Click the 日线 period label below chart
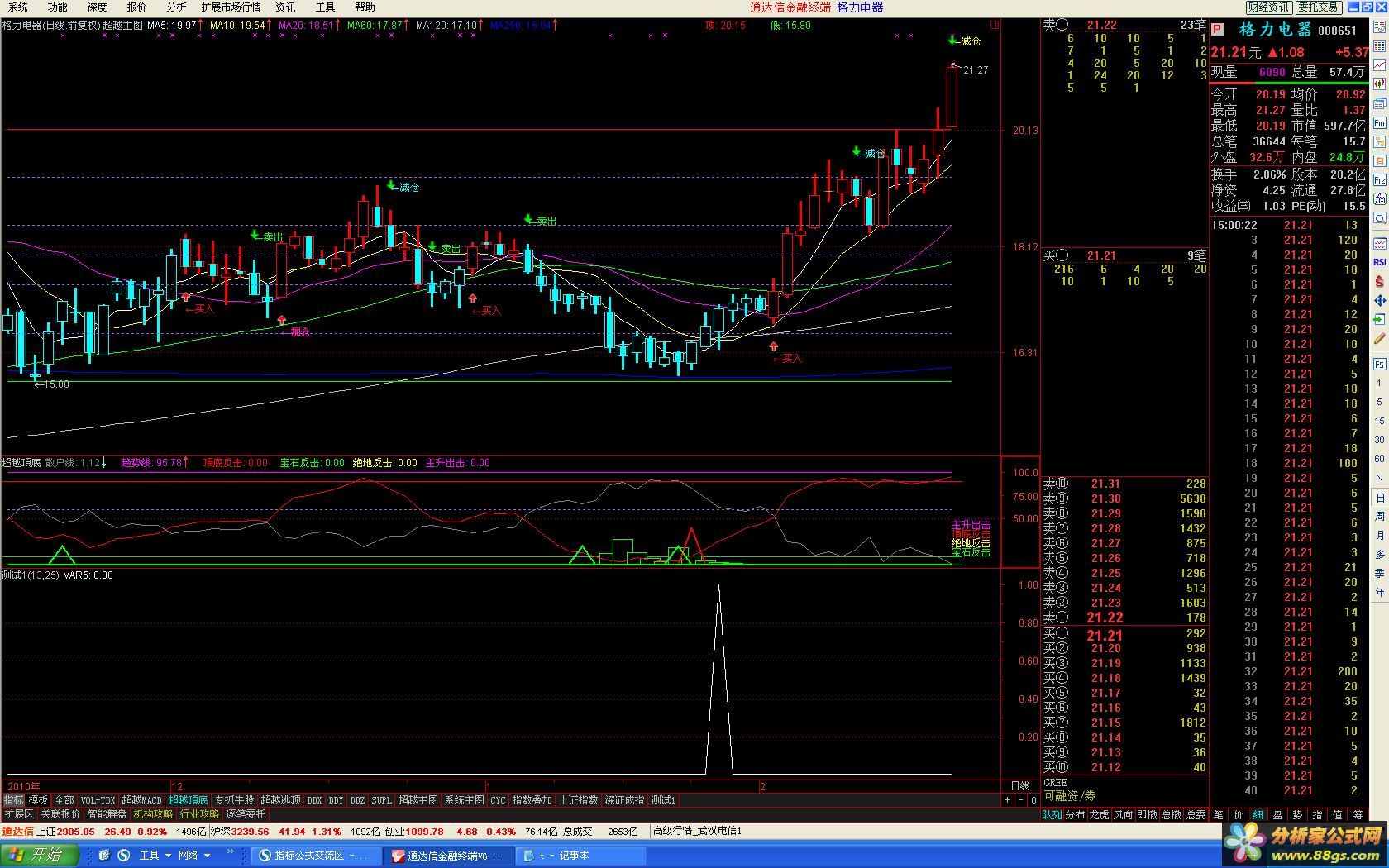The height and width of the screenshot is (868, 1389). click(x=1020, y=786)
